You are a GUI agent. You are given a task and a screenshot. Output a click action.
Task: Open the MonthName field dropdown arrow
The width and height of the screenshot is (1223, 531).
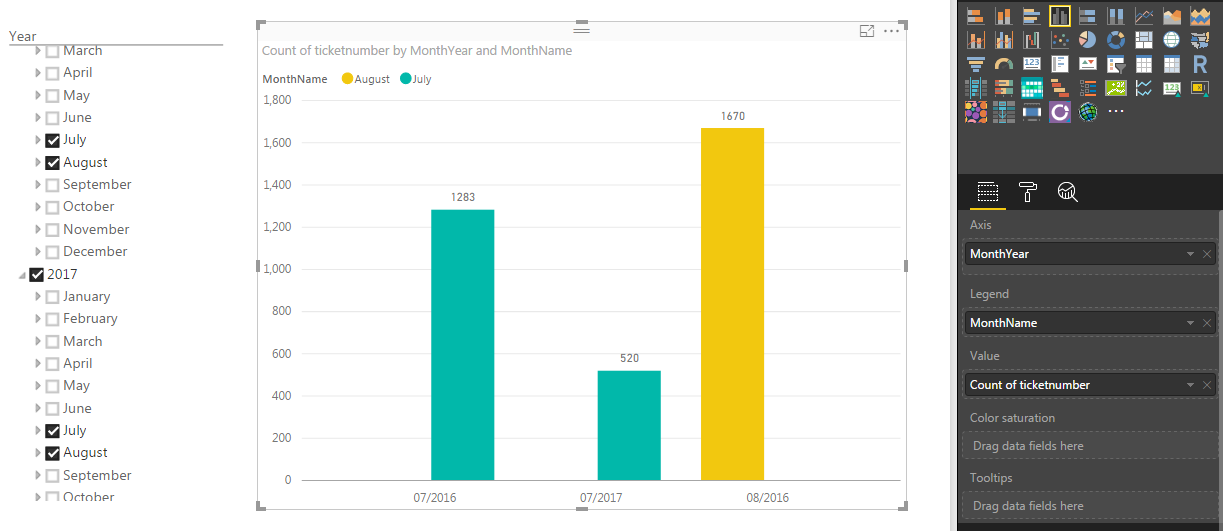[x=1190, y=323]
